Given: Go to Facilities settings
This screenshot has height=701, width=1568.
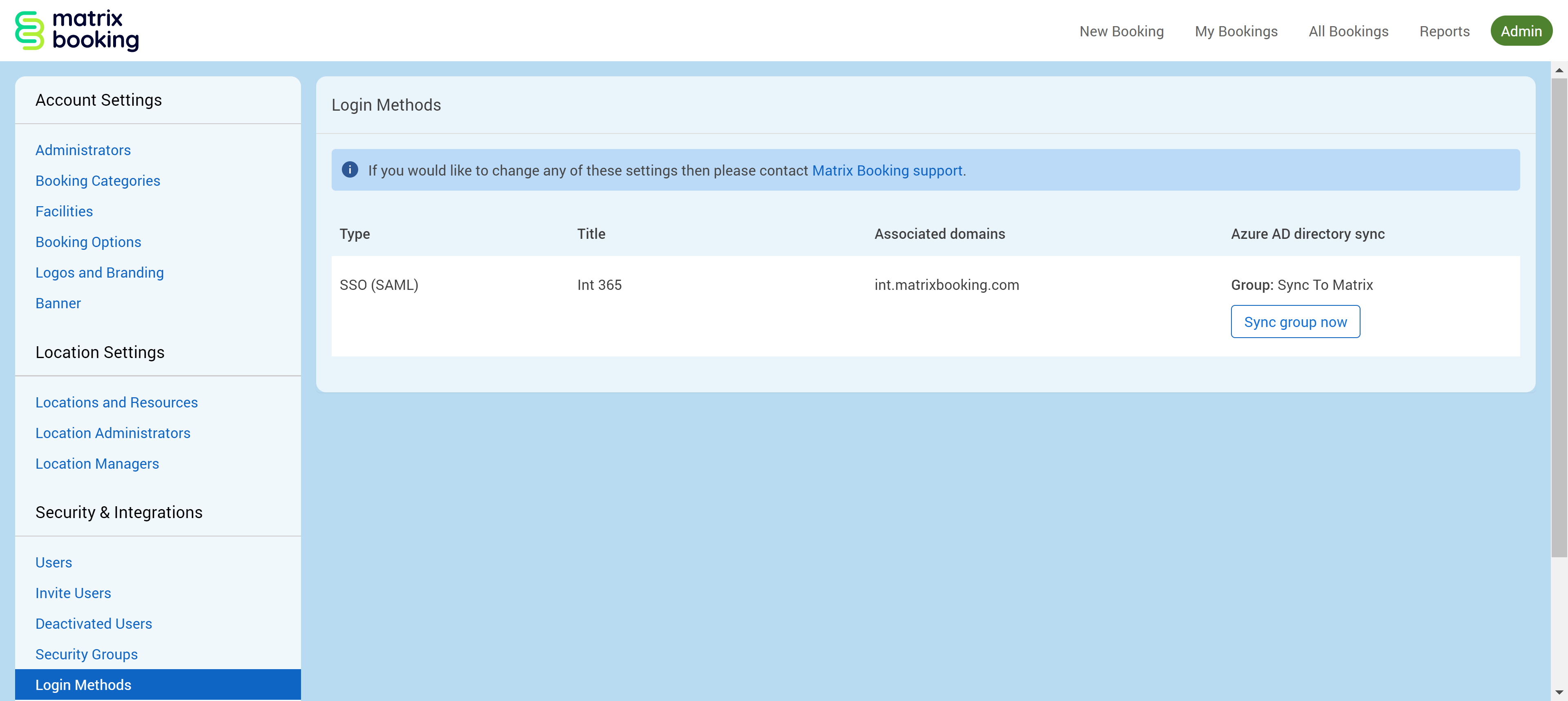Looking at the screenshot, I should [64, 211].
